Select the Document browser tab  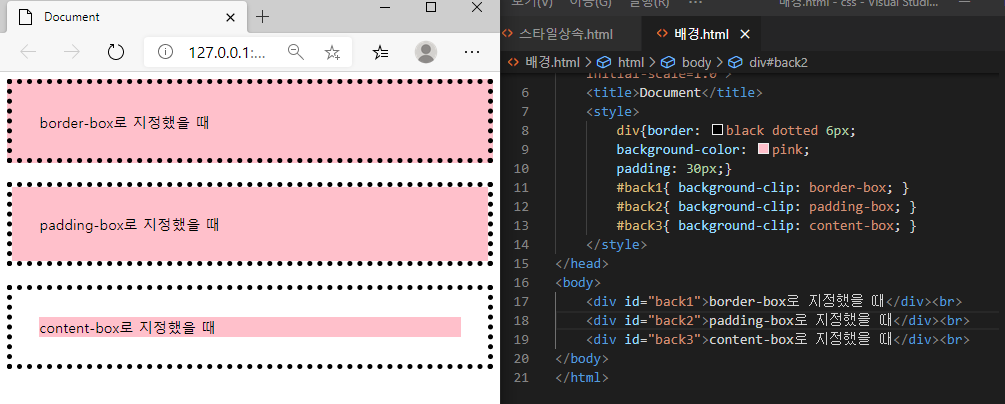126,17
